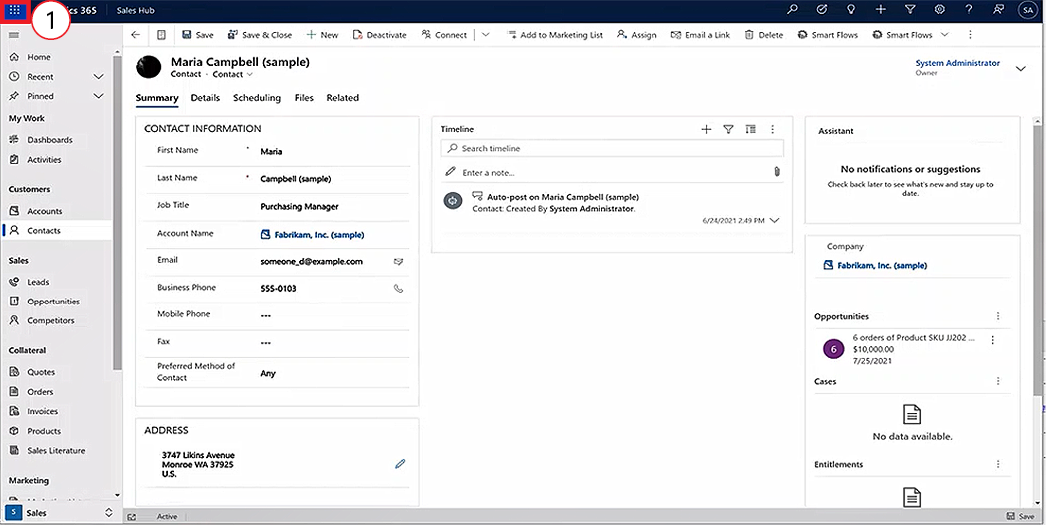Click the send email icon beside Email
The image size is (1050, 525).
pyautogui.click(x=398, y=262)
